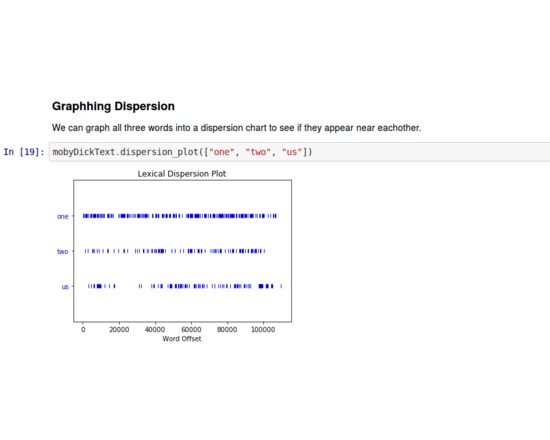Click the Graphhing Dispersion heading

tap(113, 106)
